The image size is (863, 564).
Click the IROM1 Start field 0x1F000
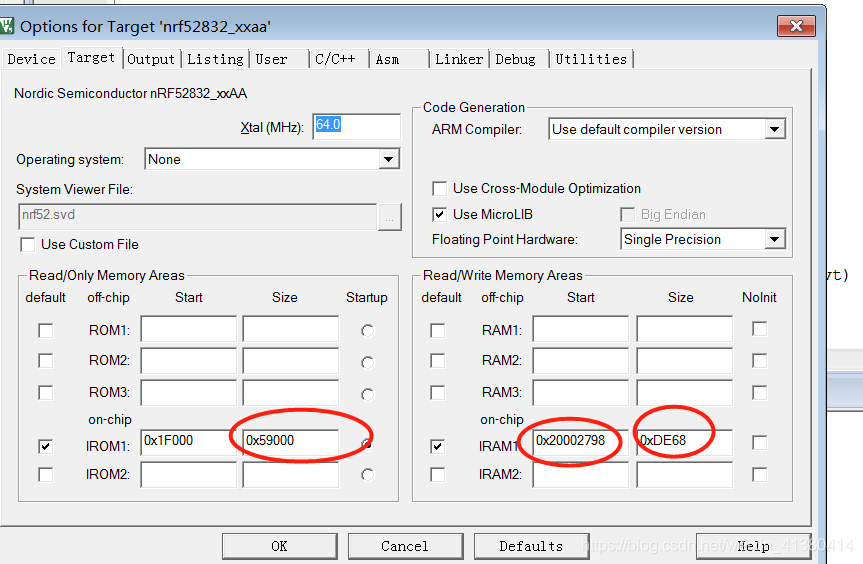coord(188,442)
